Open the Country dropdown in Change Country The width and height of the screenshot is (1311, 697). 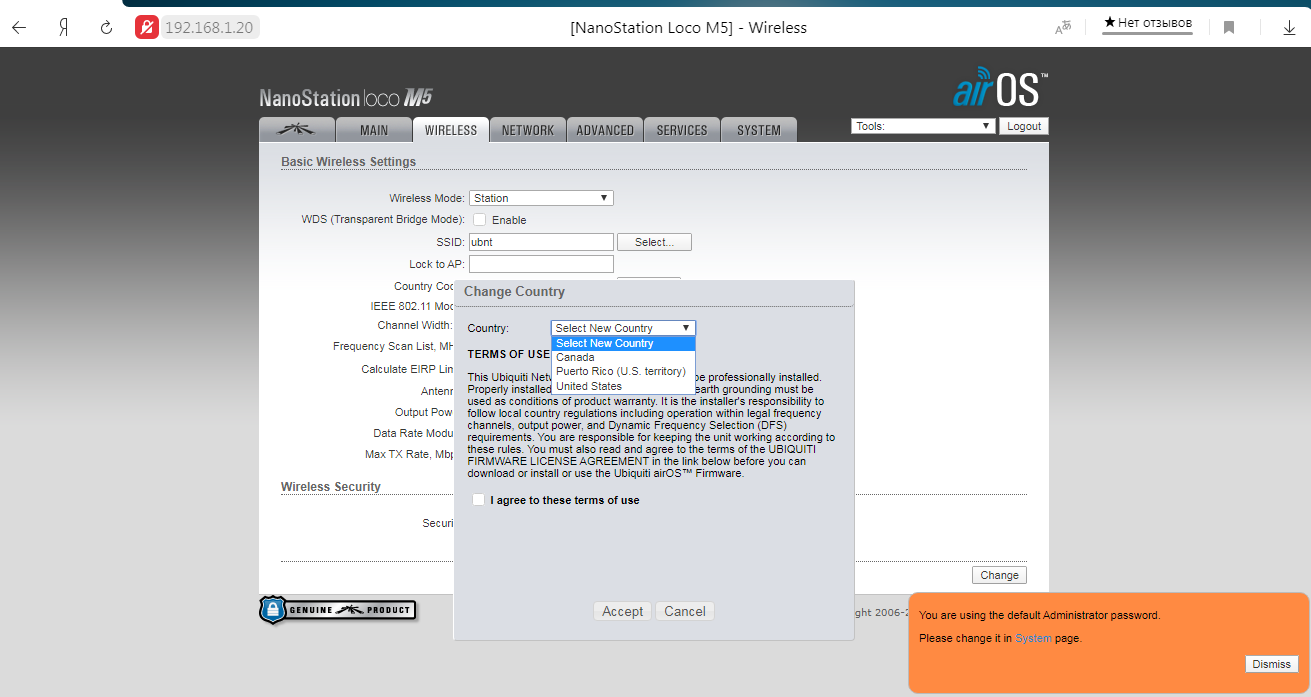pyautogui.click(x=623, y=328)
